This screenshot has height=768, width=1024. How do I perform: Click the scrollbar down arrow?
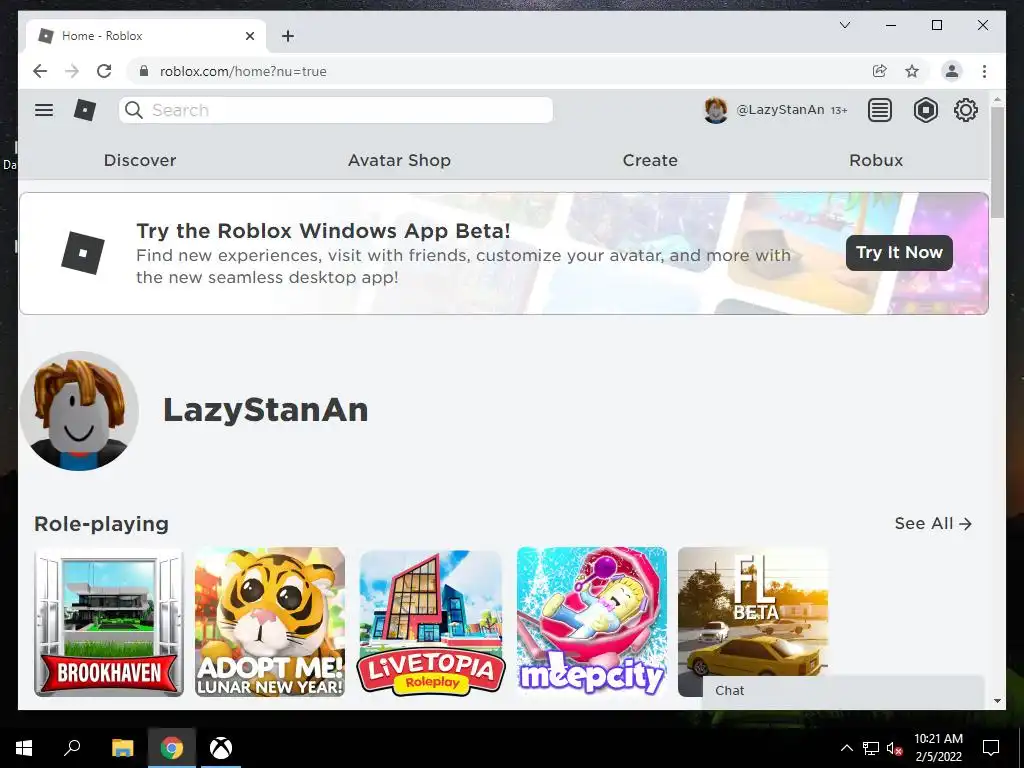point(997,701)
